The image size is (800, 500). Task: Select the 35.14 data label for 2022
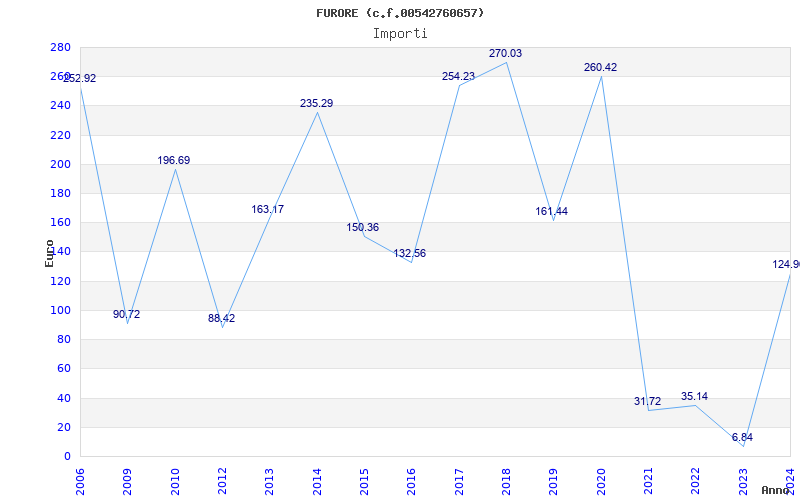click(x=694, y=396)
